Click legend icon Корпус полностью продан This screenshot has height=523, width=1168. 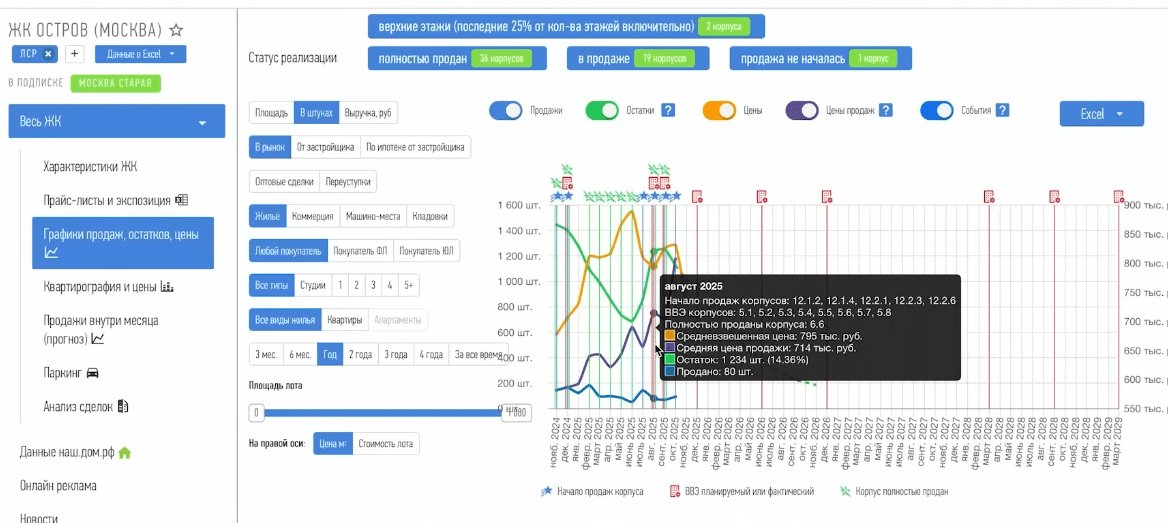(x=845, y=491)
